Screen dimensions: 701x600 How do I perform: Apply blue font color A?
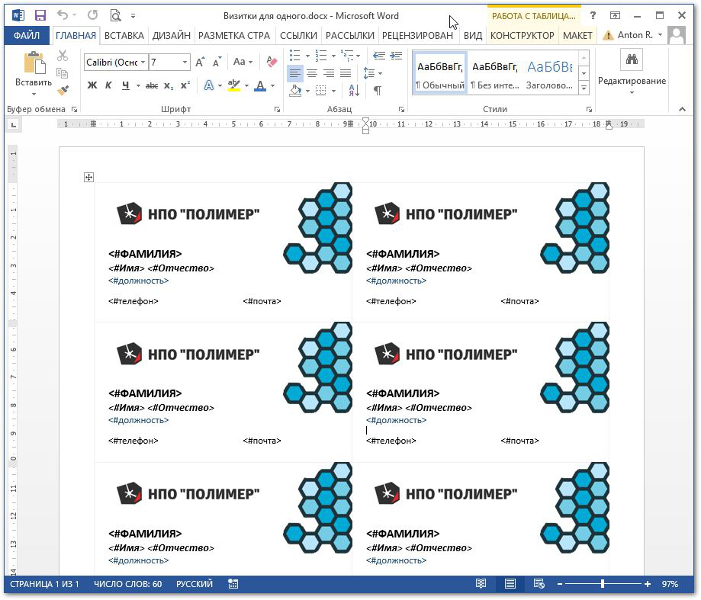click(260, 85)
